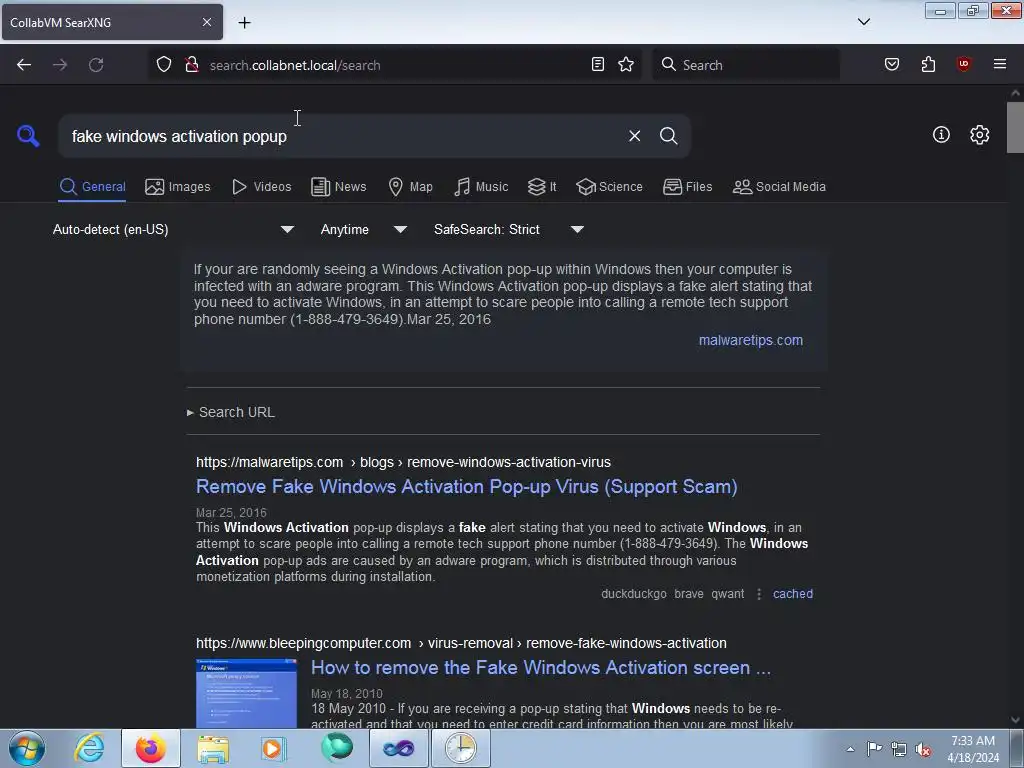Screen dimensions: 1024x768
Task: Select the General search category tab
Action: (x=92, y=187)
